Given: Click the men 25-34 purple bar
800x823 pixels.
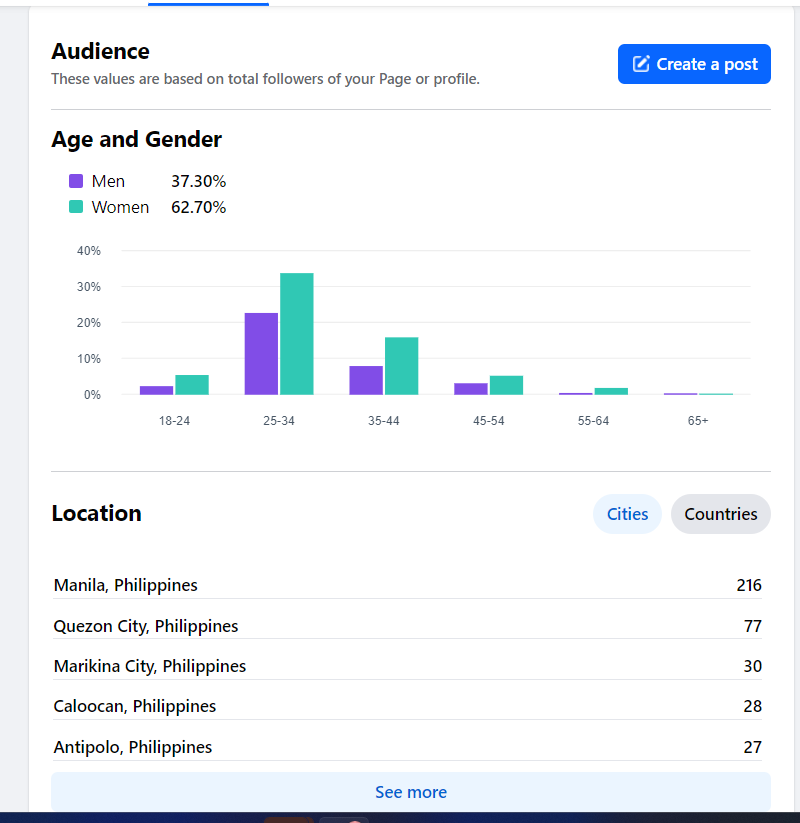Looking at the screenshot, I should pyautogui.click(x=261, y=354).
